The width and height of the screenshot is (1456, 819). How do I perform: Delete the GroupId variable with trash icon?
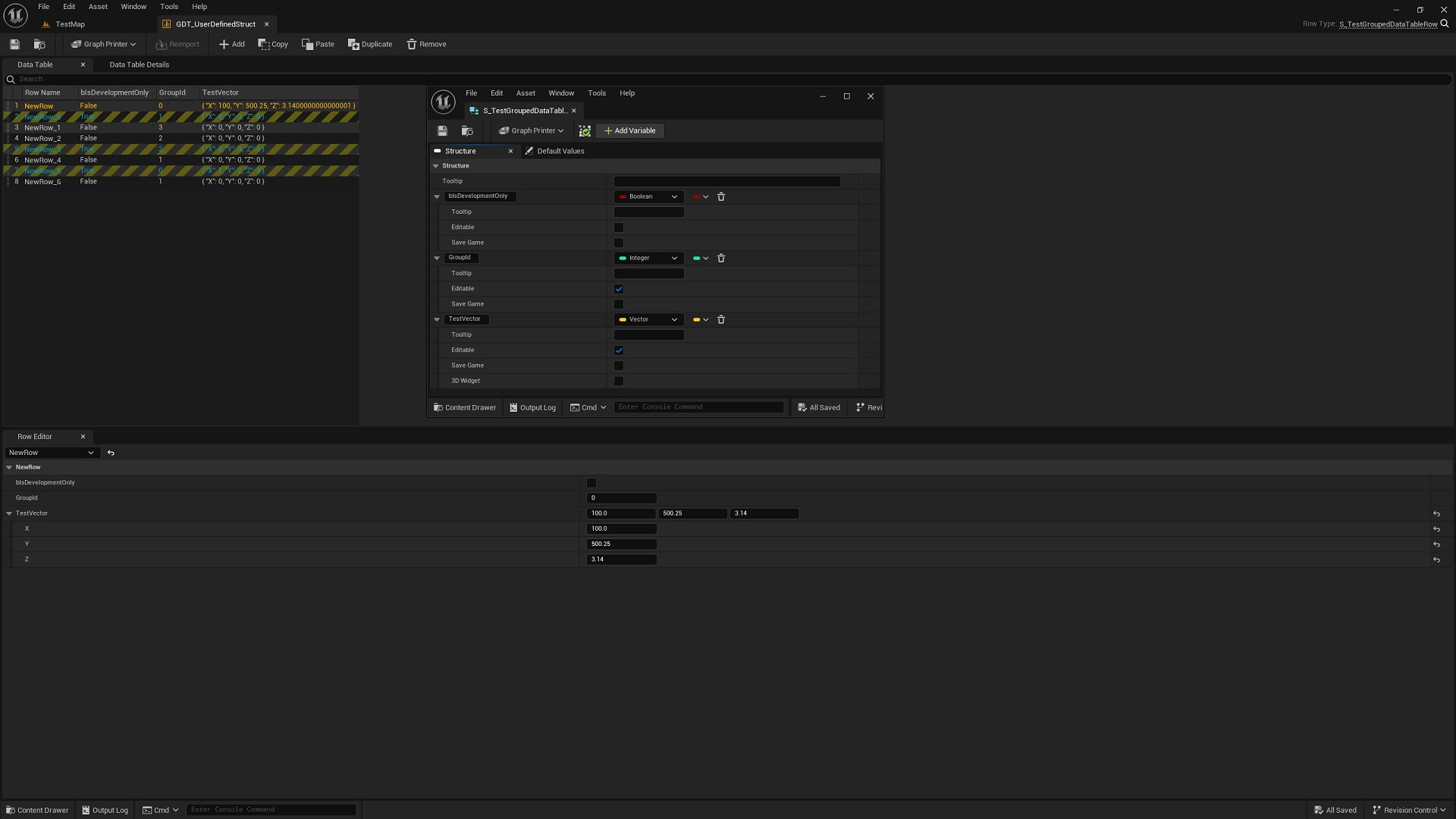[721, 258]
